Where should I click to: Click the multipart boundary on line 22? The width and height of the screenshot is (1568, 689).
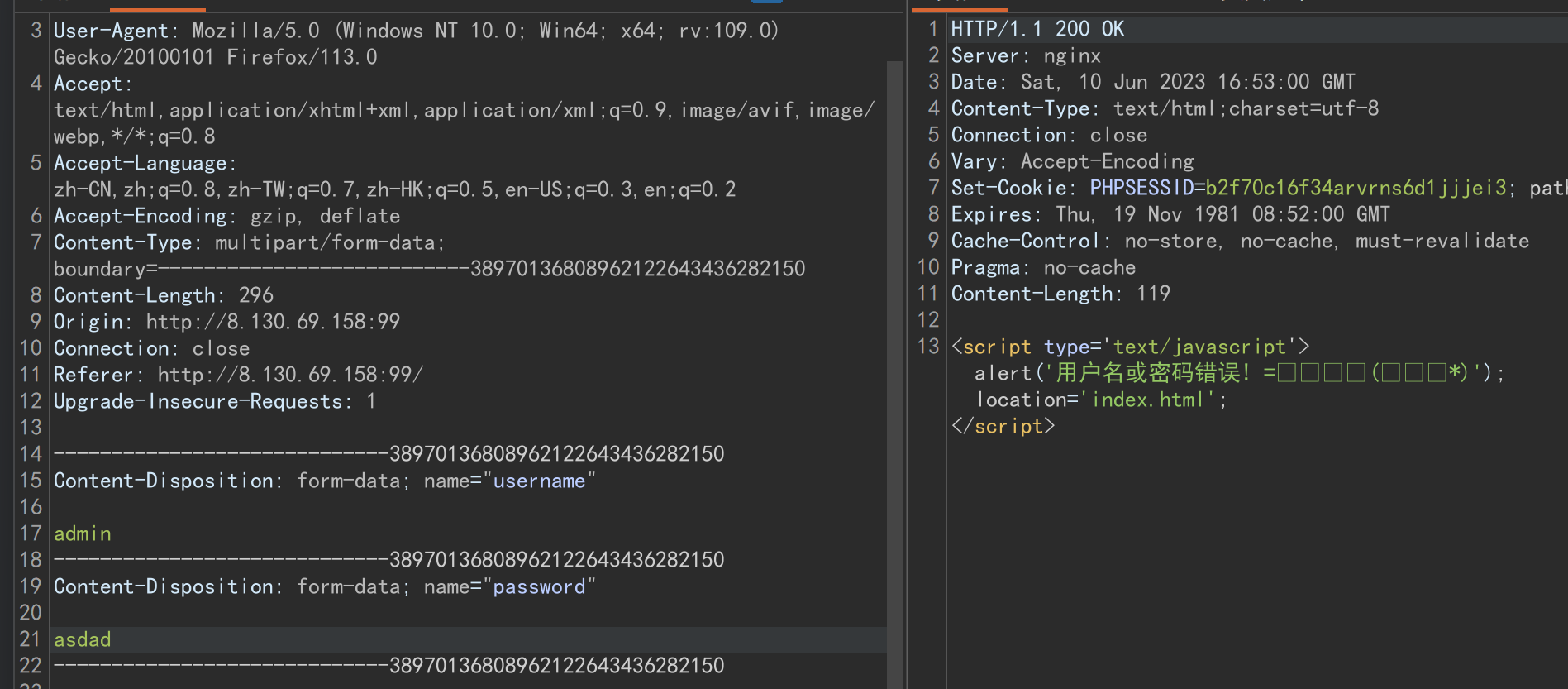(388, 666)
